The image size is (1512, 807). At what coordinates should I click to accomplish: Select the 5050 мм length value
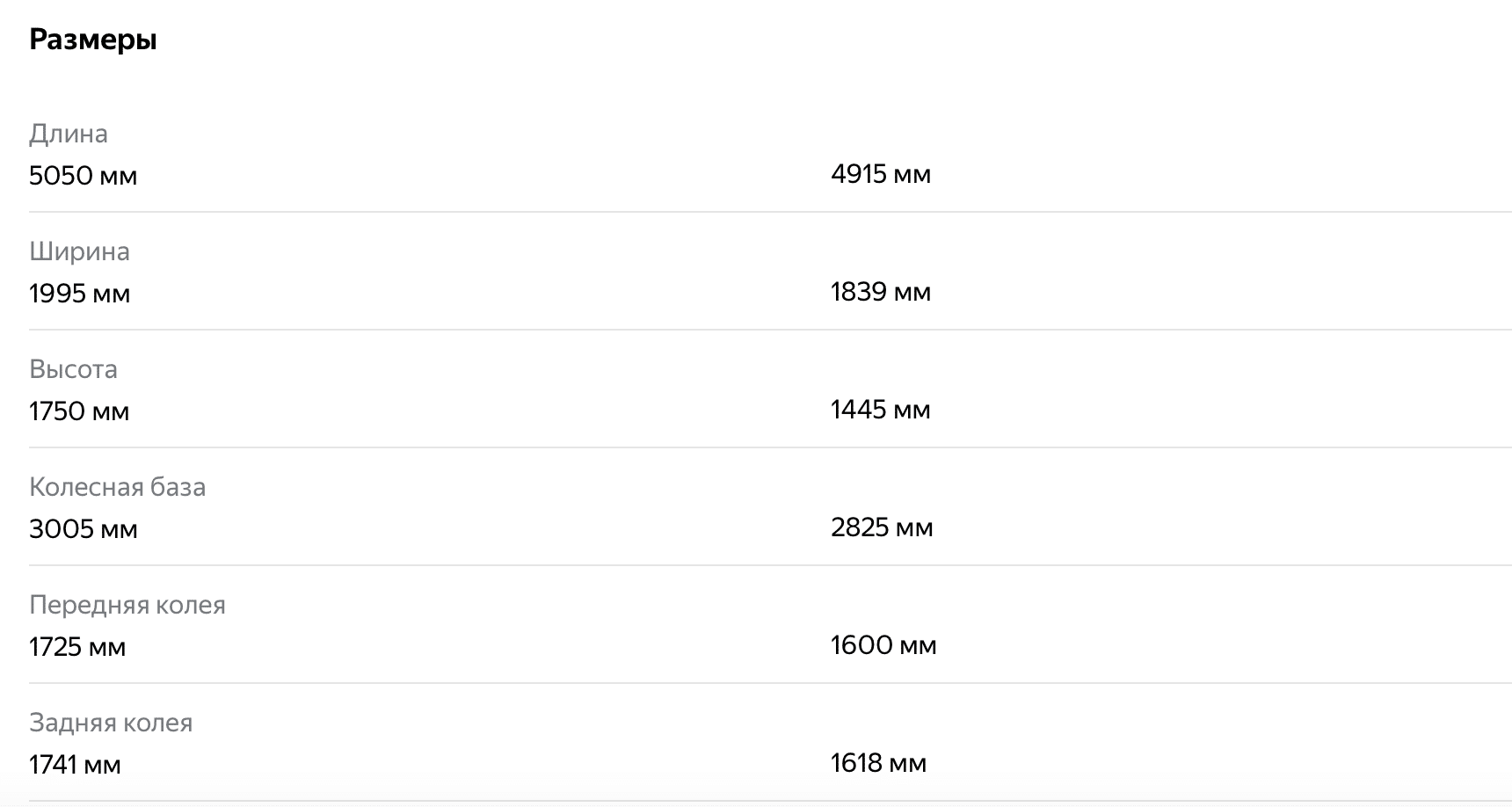point(83,176)
